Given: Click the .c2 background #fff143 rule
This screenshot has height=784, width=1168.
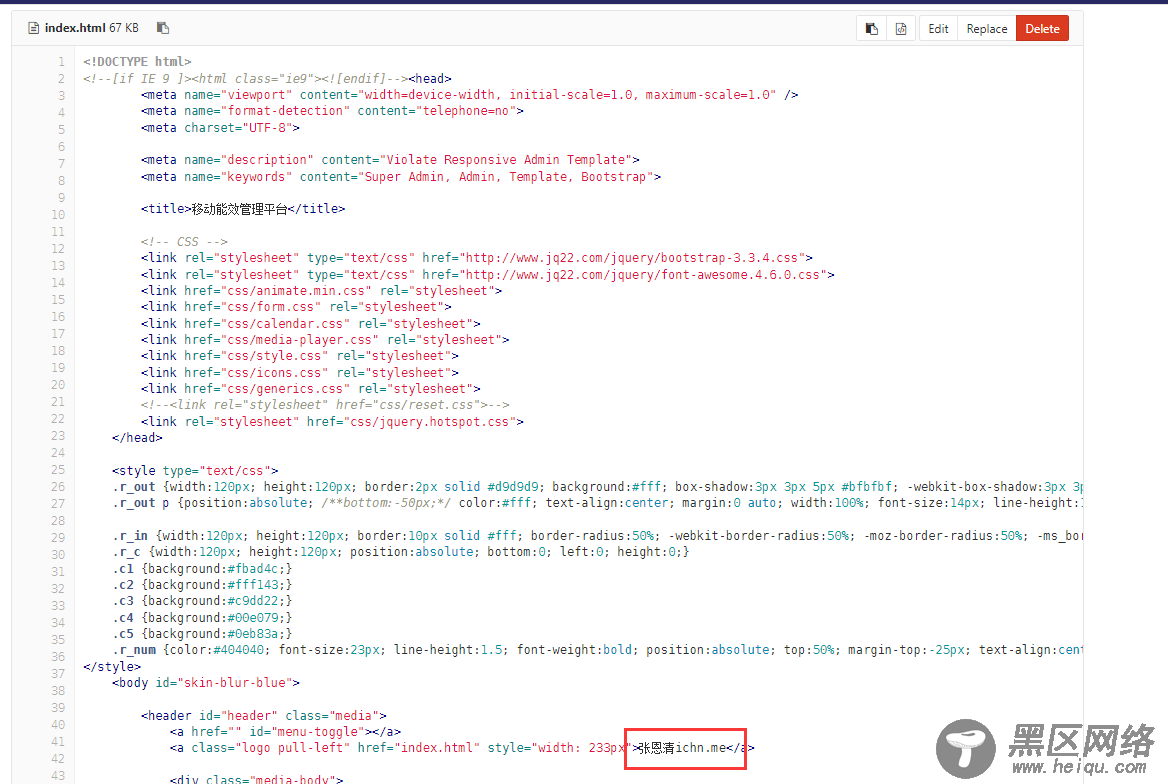Looking at the screenshot, I should pyautogui.click(x=202, y=585).
